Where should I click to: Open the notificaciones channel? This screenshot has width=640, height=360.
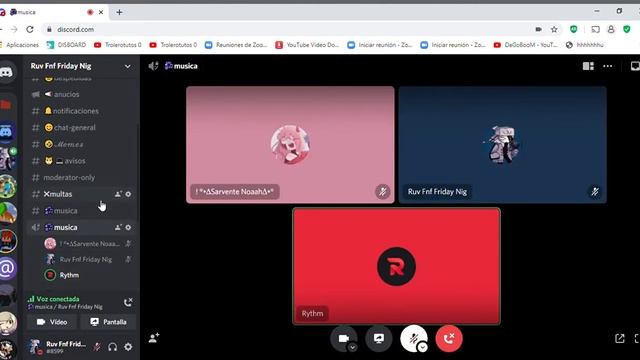81,111
